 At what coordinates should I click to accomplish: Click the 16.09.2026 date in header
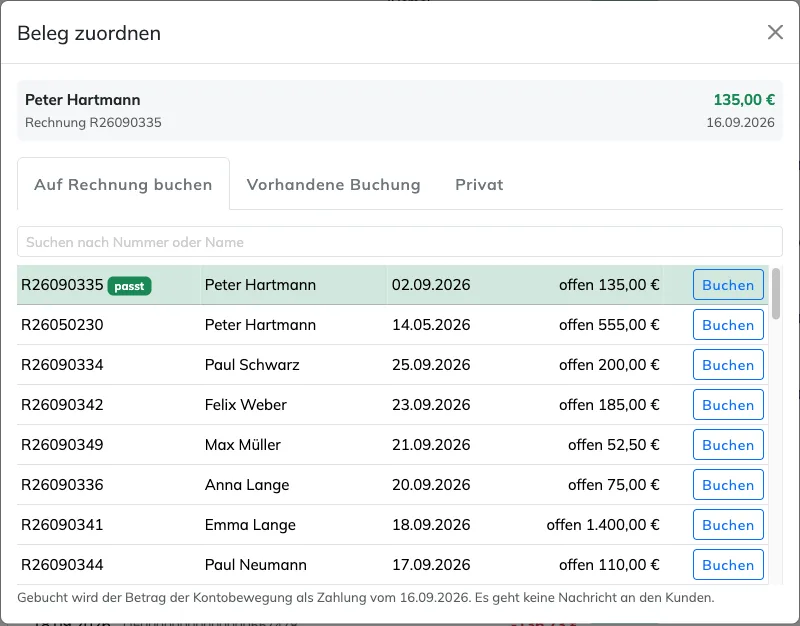pyautogui.click(x=740, y=122)
